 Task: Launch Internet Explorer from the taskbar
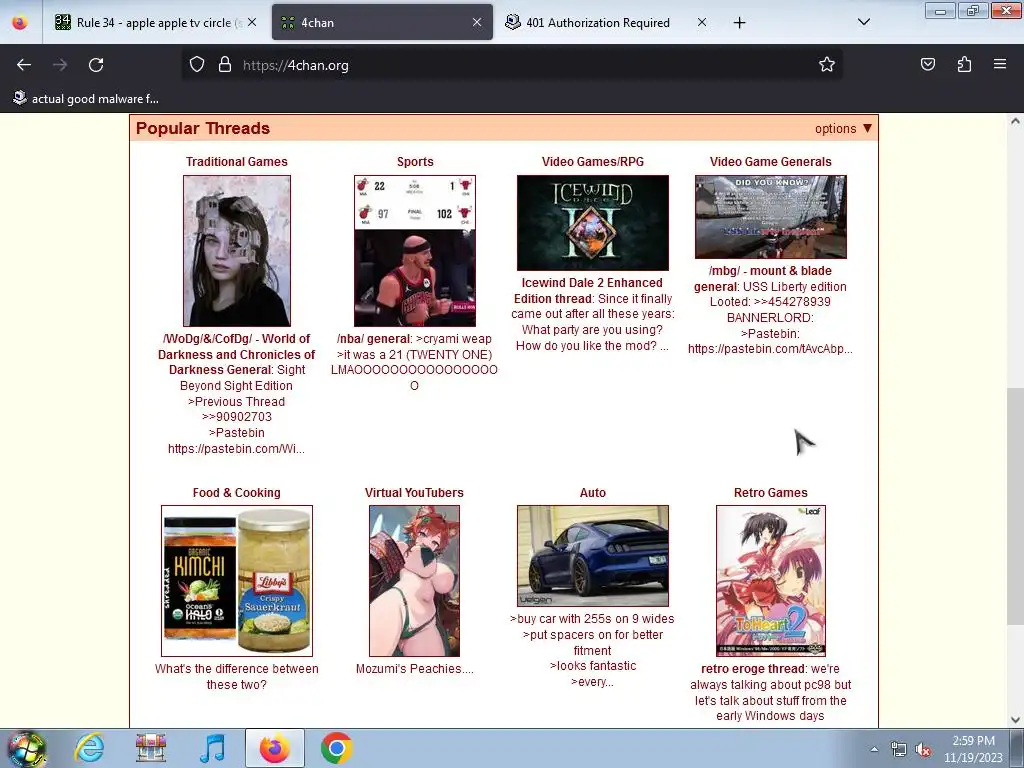point(89,748)
